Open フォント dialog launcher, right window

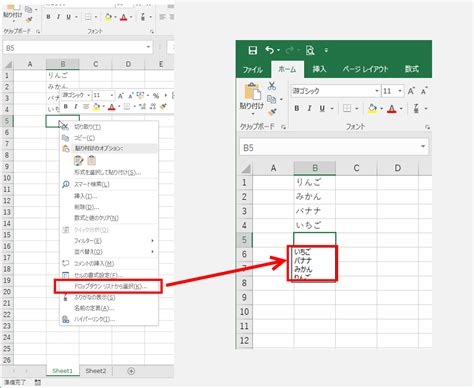tap(427, 127)
